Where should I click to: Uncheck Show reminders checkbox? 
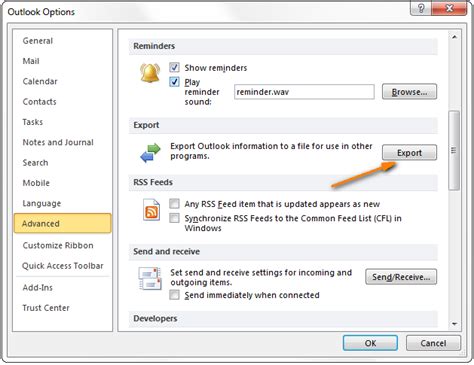click(174, 67)
